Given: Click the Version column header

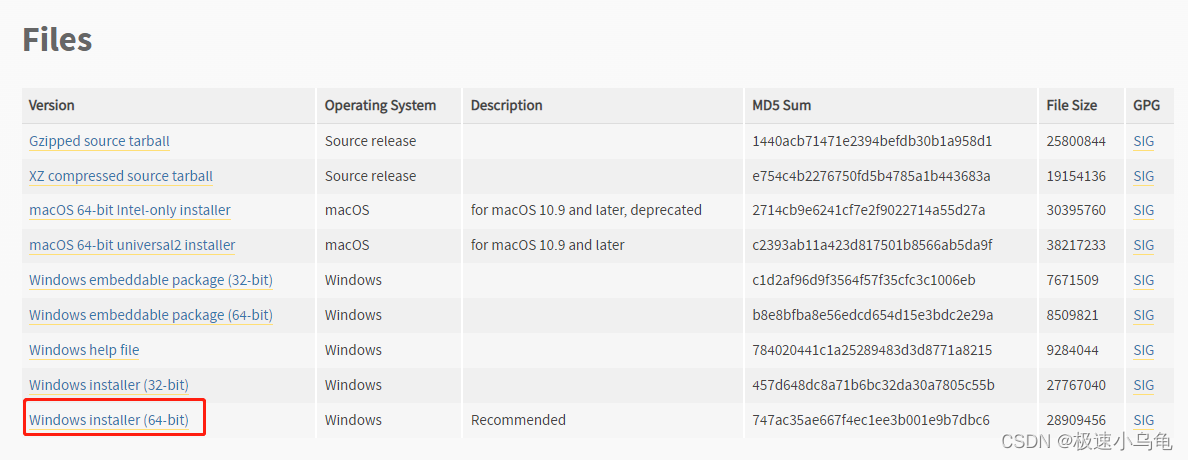Looking at the screenshot, I should click(x=52, y=105).
